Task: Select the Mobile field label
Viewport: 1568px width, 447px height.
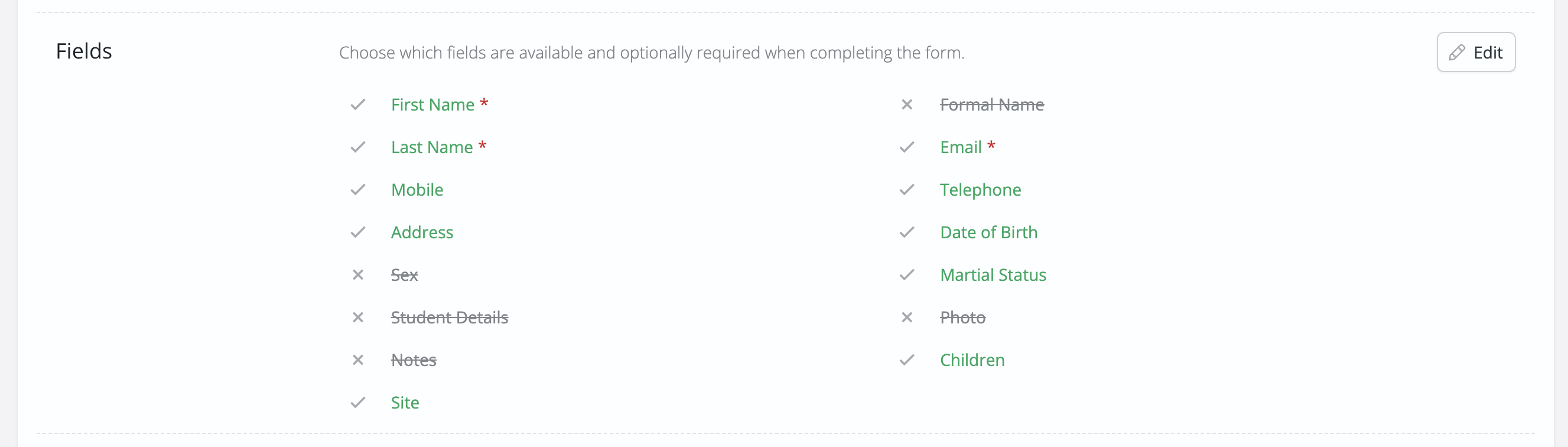Action: [417, 190]
